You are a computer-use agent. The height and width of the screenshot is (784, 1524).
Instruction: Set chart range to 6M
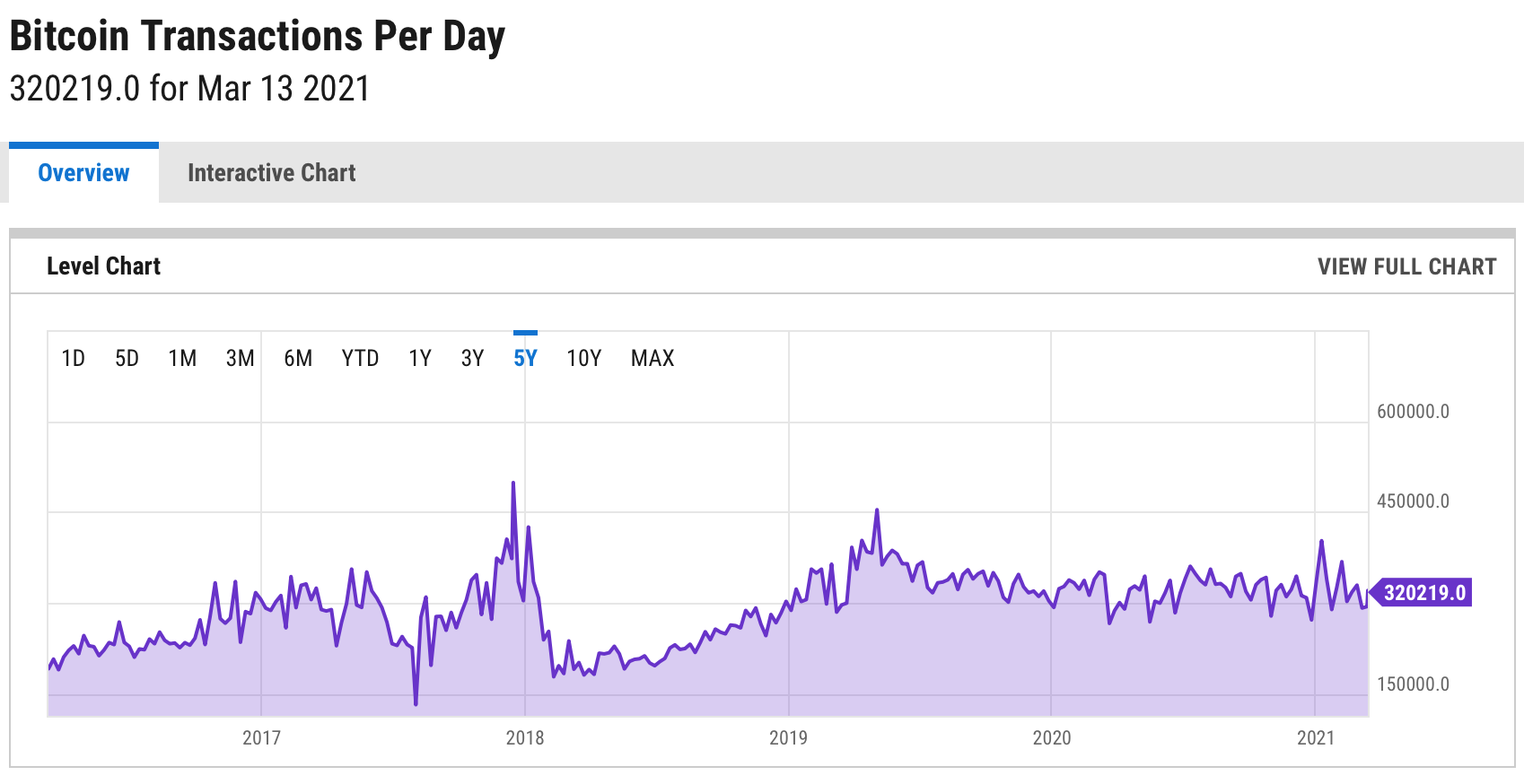298,359
